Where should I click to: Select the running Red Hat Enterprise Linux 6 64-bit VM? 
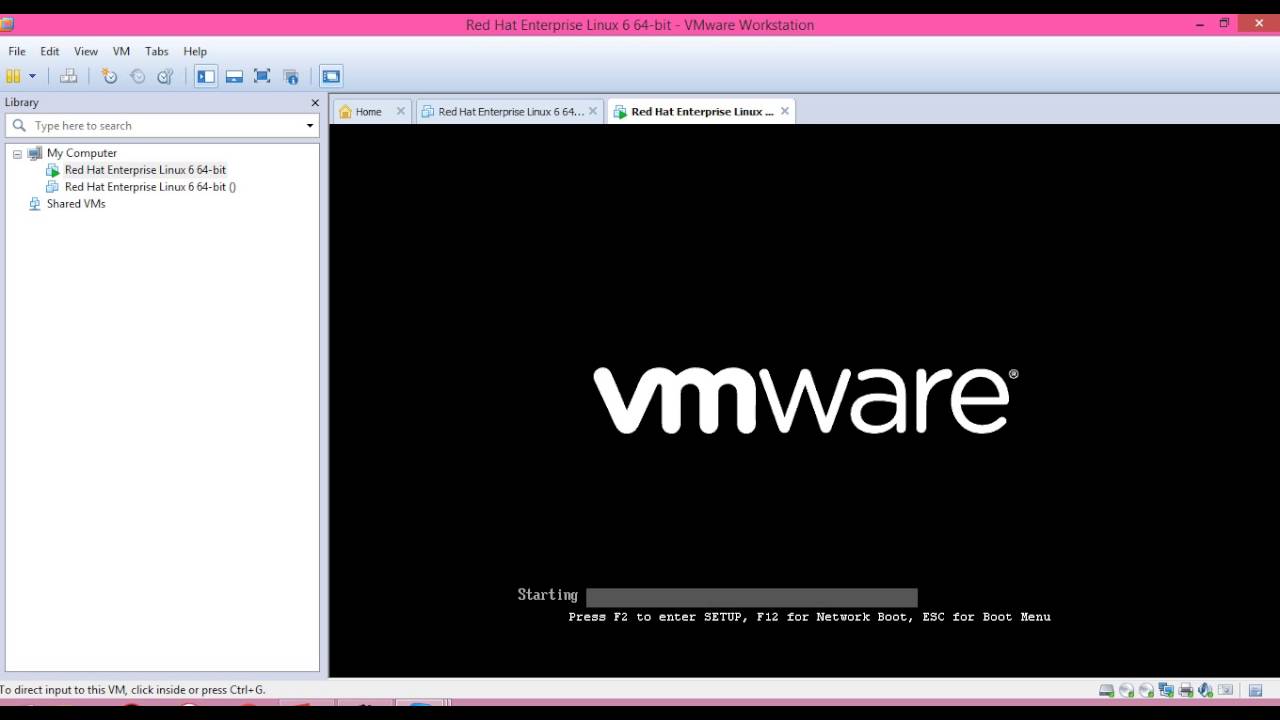click(145, 170)
